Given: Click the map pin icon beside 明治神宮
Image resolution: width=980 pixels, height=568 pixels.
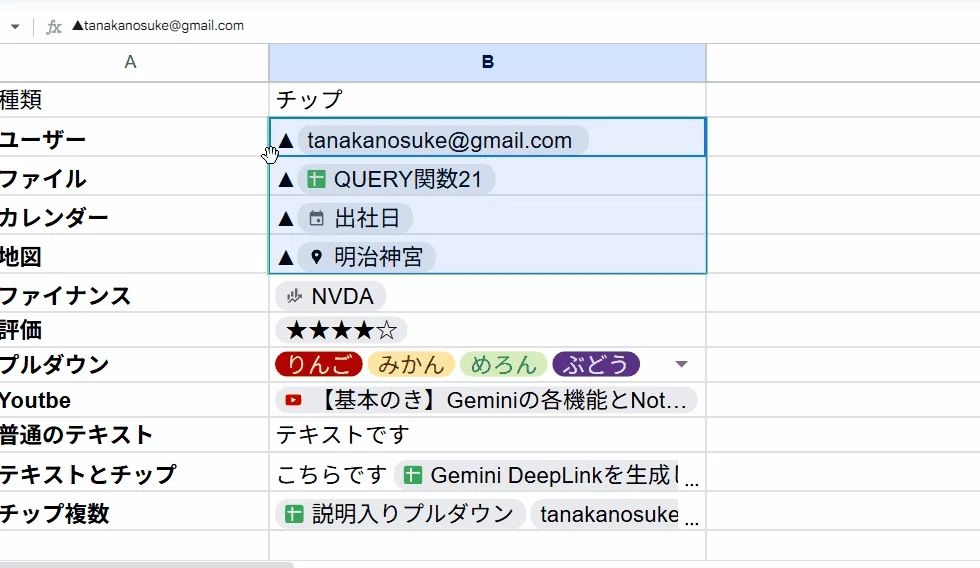Looking at the screenshot, I should [316, 257].
